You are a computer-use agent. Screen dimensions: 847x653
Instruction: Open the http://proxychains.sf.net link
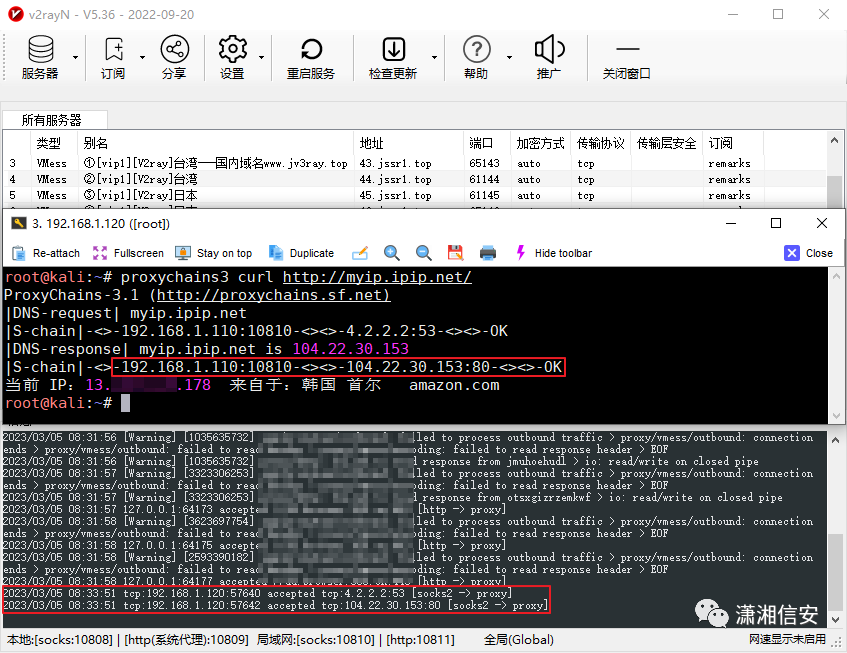tap(273, 295)
